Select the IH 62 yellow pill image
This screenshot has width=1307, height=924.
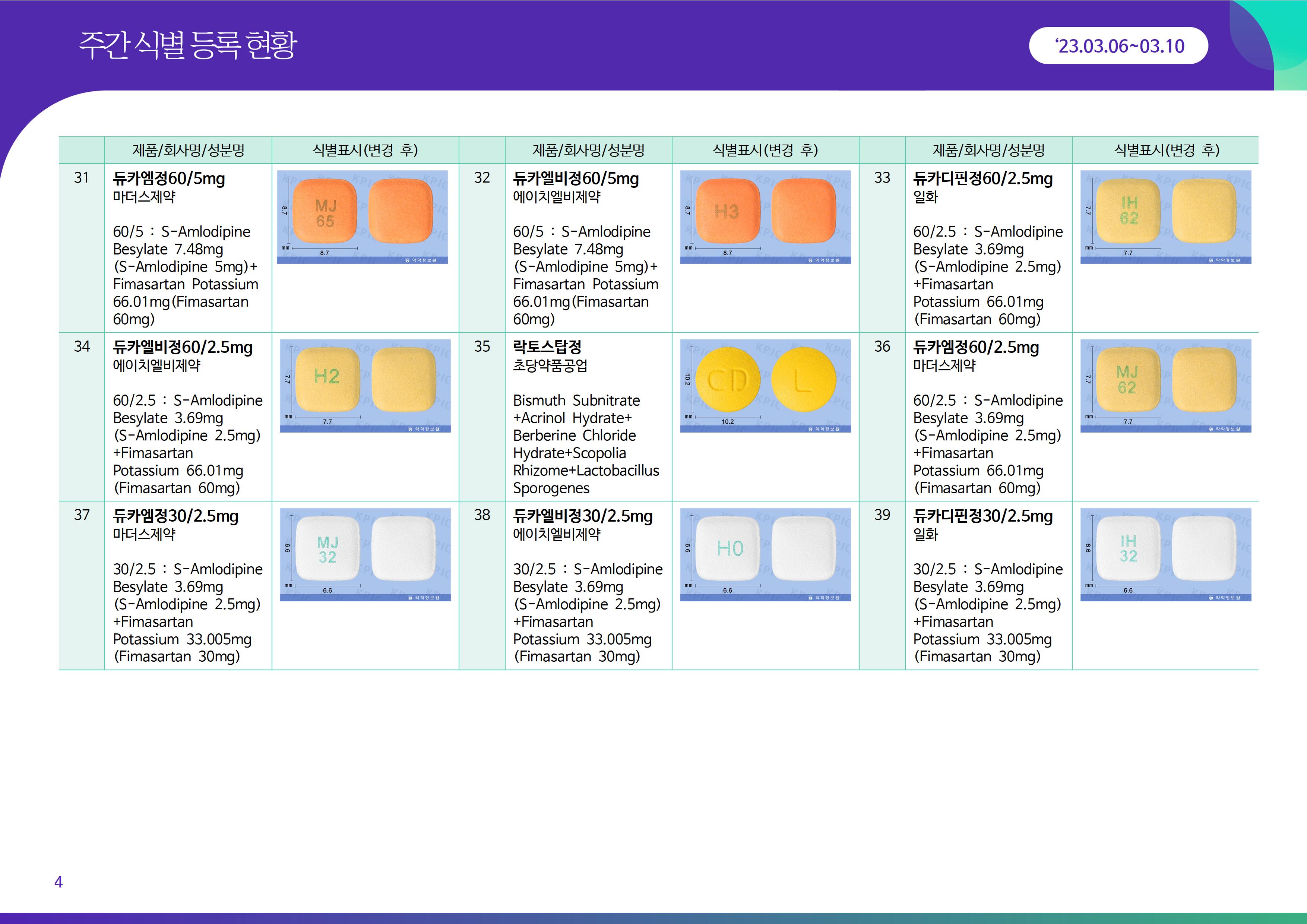[x=1165, y=217]
